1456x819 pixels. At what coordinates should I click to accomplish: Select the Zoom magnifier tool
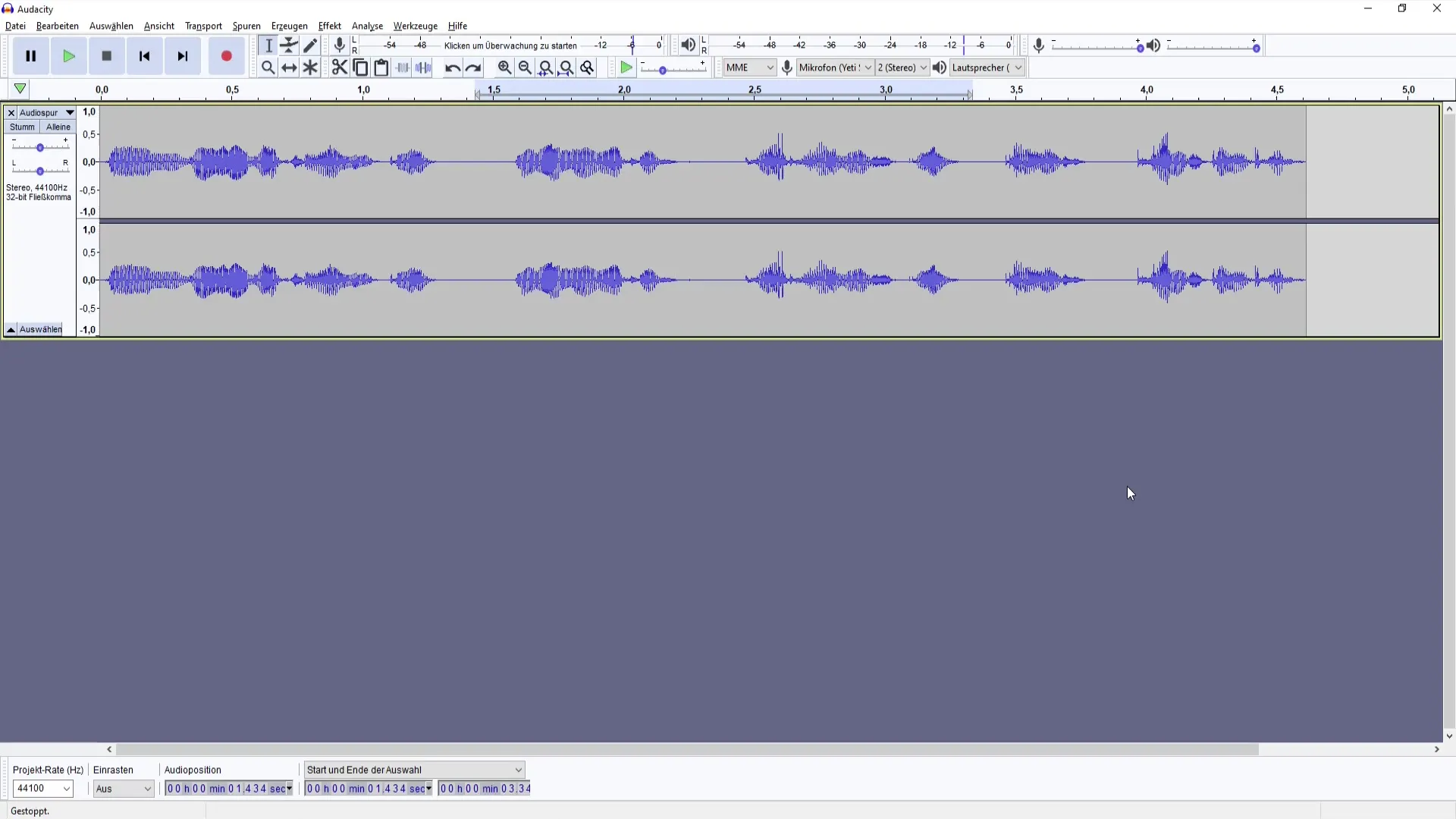(x=268, y=67)
